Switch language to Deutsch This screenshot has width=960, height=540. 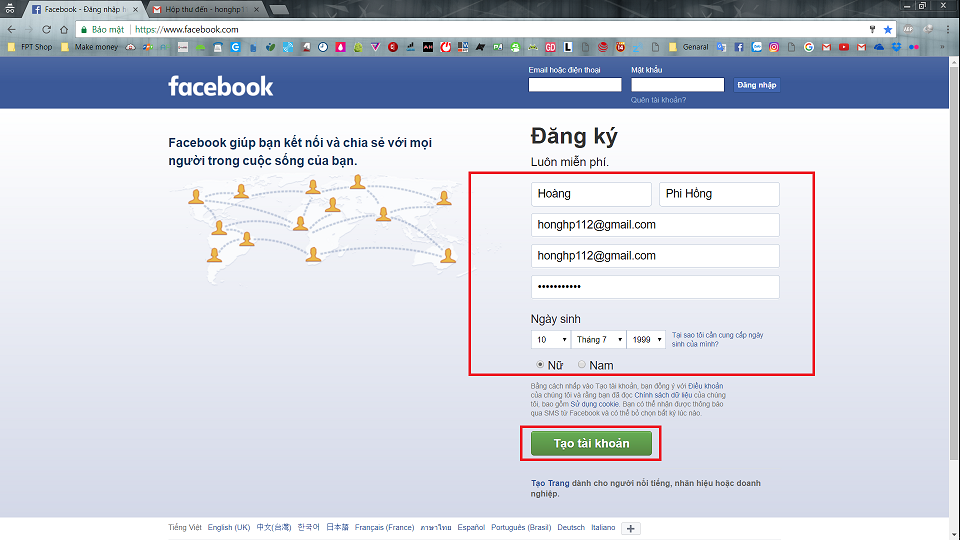point(571,527)
